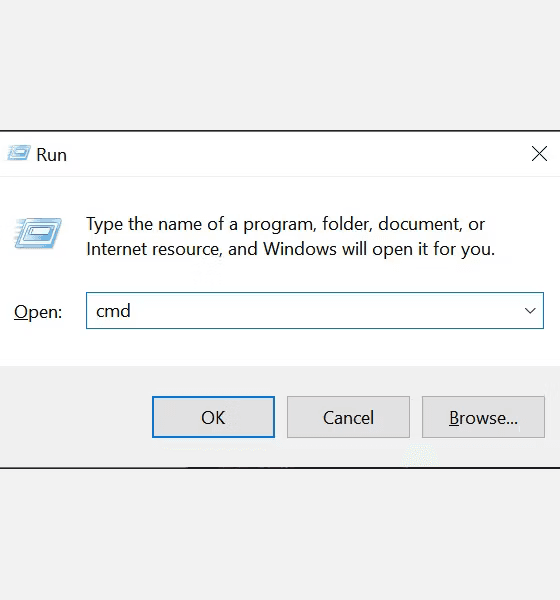Click the large Run program icon
Image resolution: width=560 pixels, height=600 pixels.
[38, 233]
